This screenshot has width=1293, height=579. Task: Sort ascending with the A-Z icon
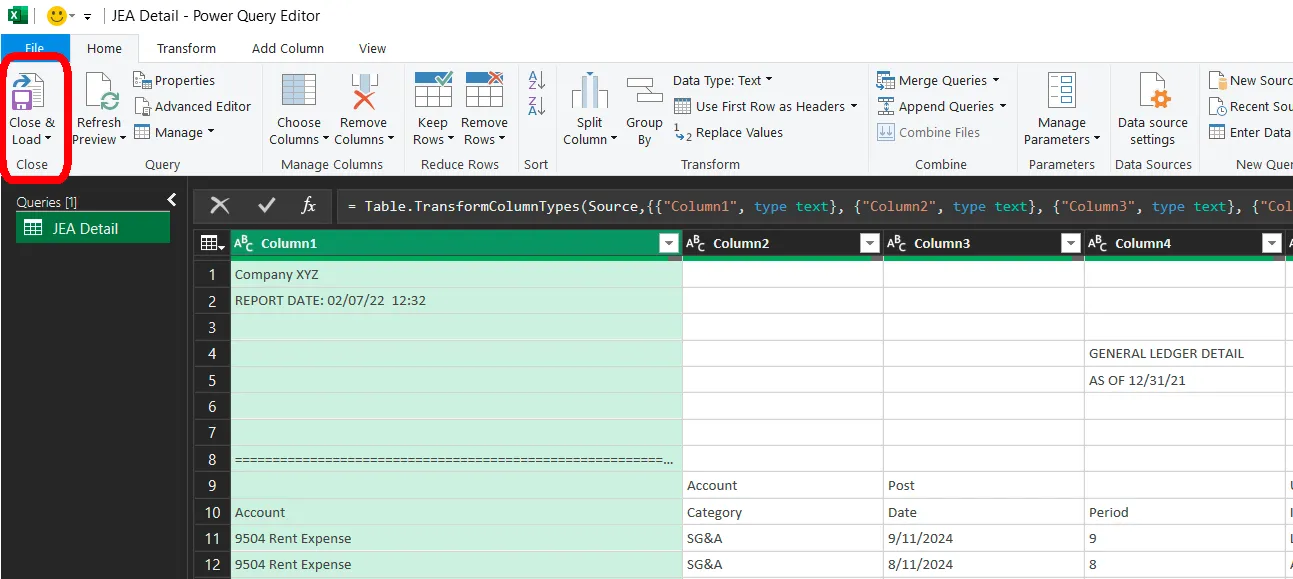[x=536, y=81]
